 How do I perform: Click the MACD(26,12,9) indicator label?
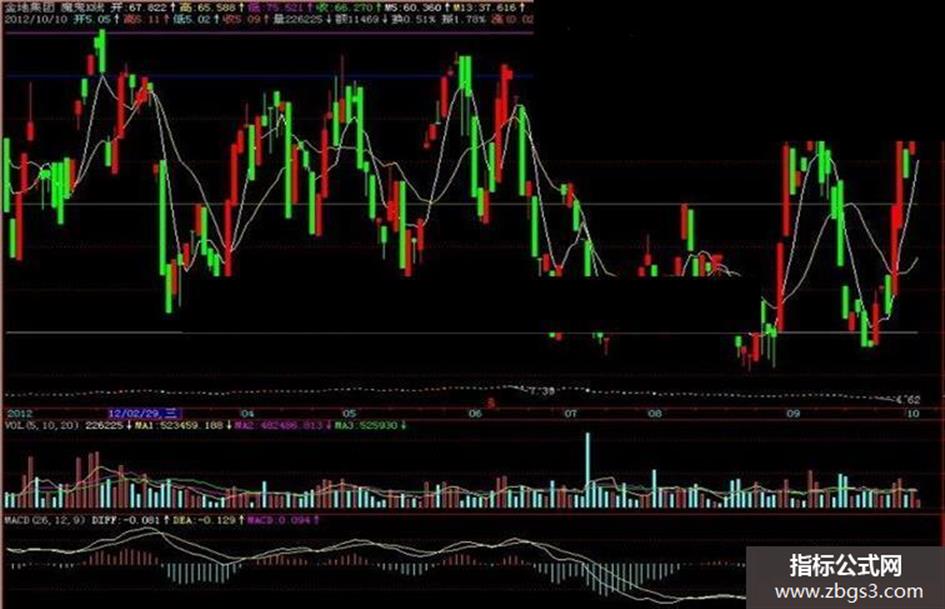click(x=45, y=520)
